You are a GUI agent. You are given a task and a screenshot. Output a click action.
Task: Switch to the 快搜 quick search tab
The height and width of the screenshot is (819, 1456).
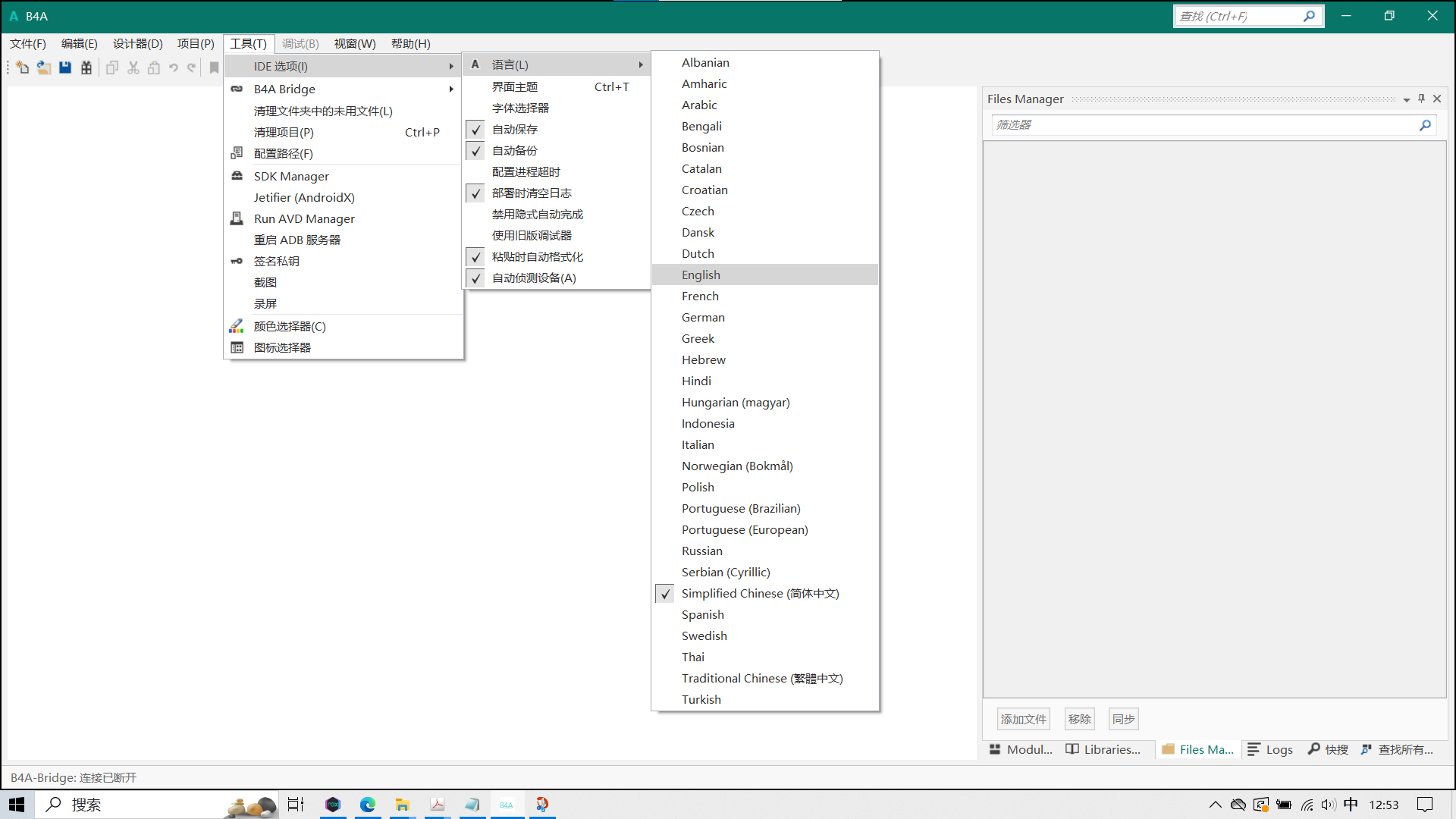[1329, 750]
